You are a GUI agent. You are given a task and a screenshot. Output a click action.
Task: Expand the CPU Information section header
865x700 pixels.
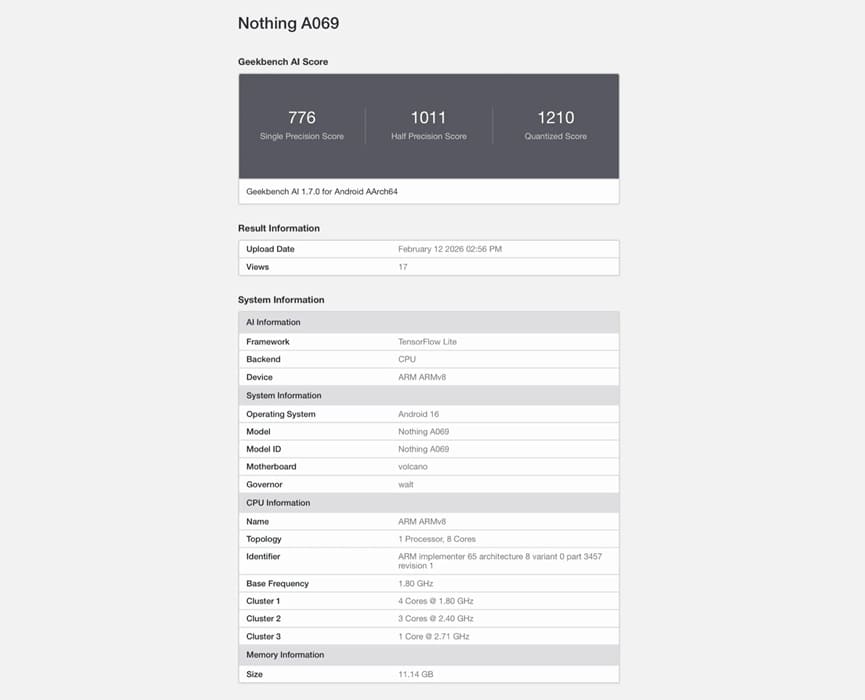pos(428,502)
